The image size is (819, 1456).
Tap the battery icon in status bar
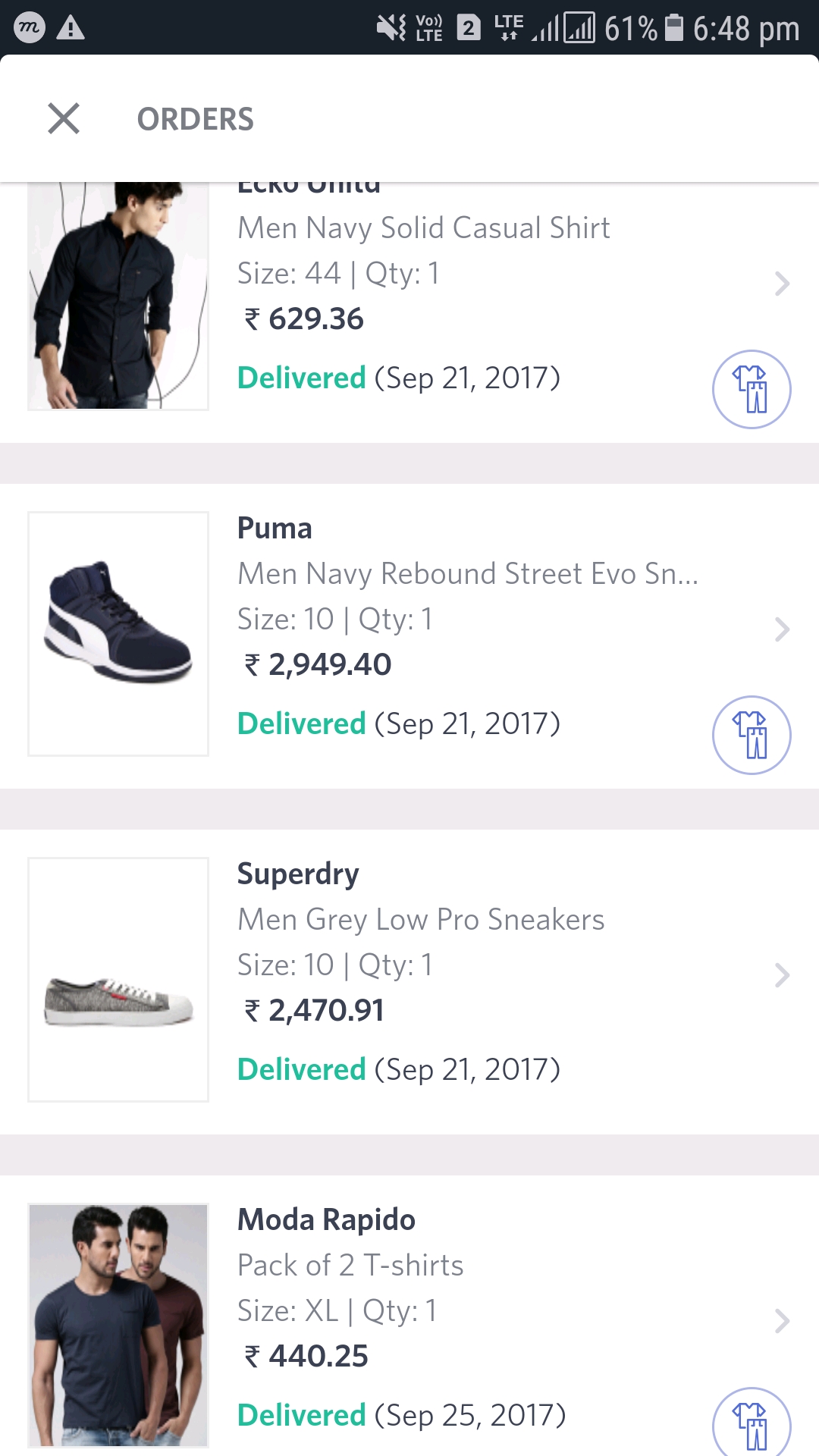[673, 29]
